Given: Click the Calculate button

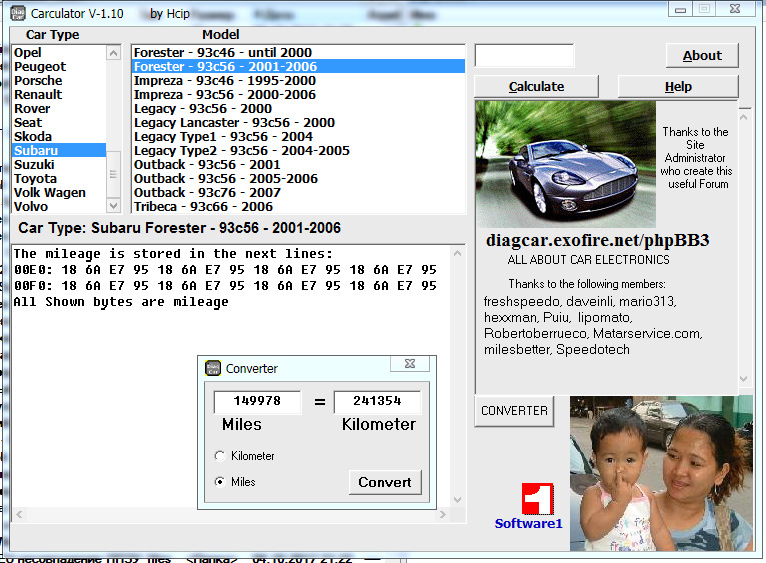Looking at the screenshot, I should (x=536, y=87).
